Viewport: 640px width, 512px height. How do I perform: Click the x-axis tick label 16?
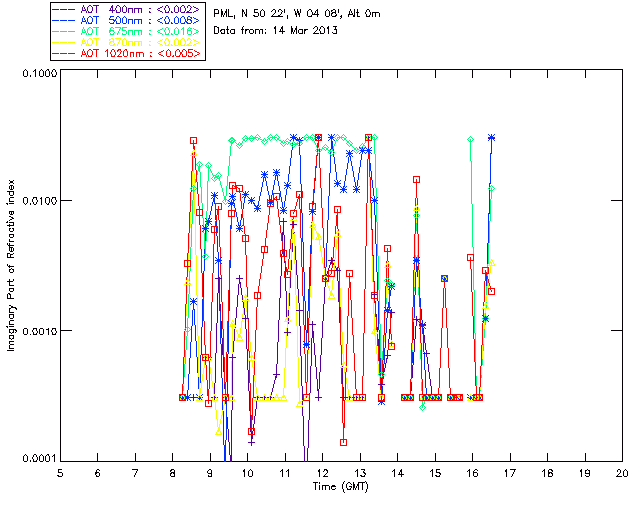[472, 472]
